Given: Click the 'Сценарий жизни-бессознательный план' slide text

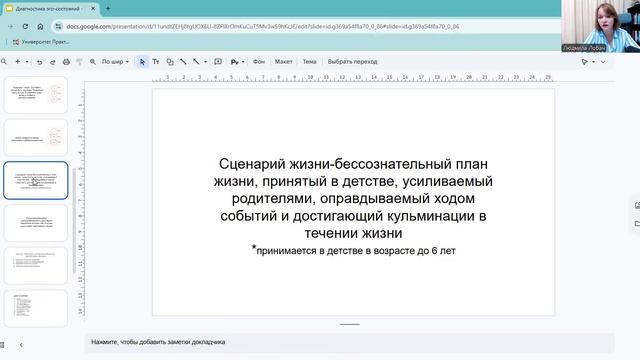Looking at the screenshot, I should tap(353, 198).
